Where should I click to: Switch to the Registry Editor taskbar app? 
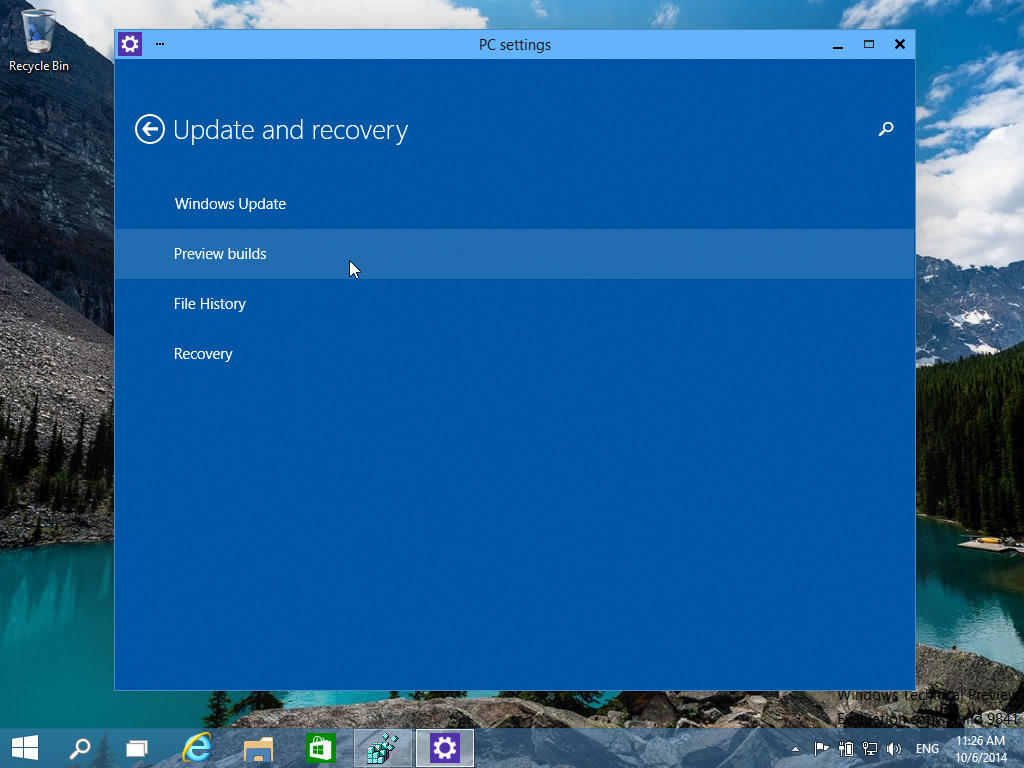(x=383, y=748)
